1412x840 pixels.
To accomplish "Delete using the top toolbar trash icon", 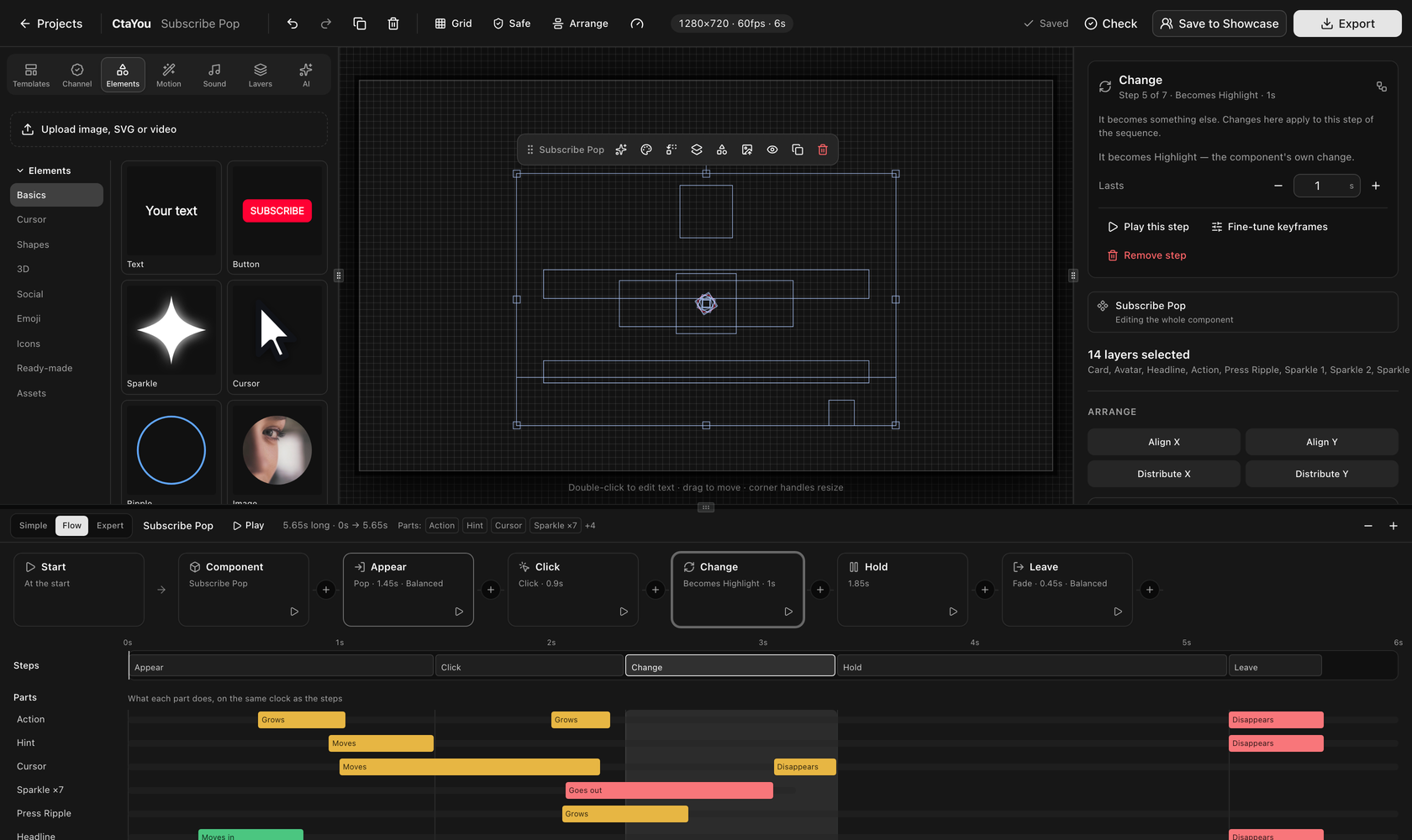I will [393, 24].
